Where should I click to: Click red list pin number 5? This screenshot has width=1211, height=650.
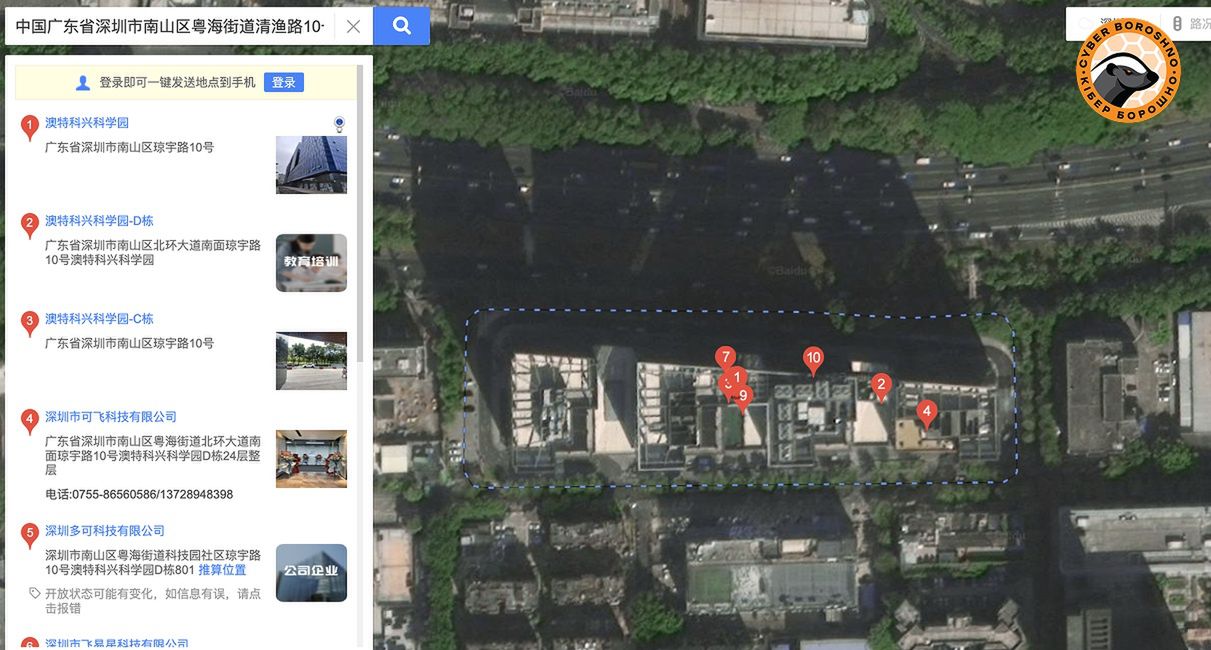point(30,534)
